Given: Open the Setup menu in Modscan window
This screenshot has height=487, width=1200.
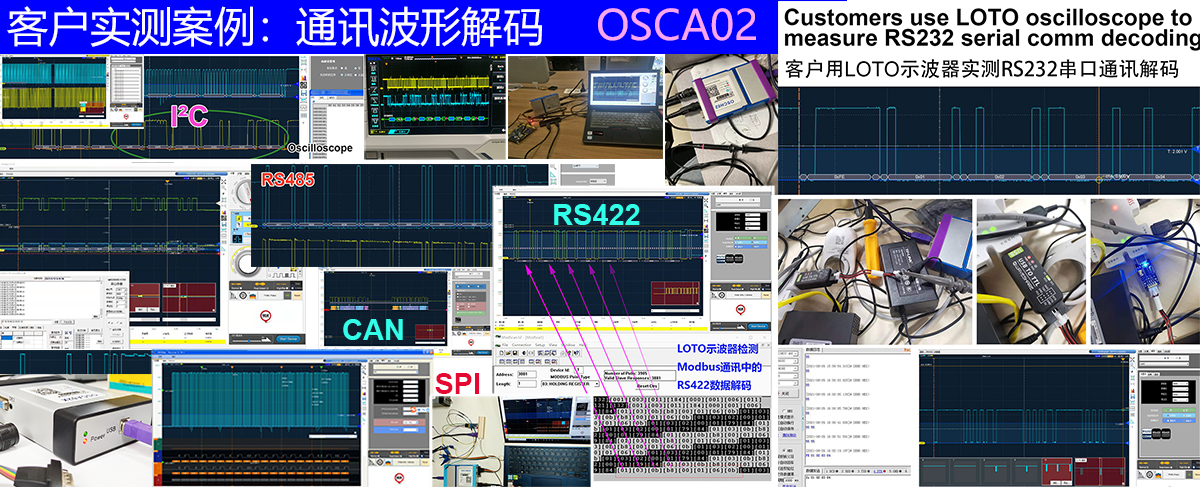Looking at the screenshot, I should pyautogui.click(x=540, y=345).
